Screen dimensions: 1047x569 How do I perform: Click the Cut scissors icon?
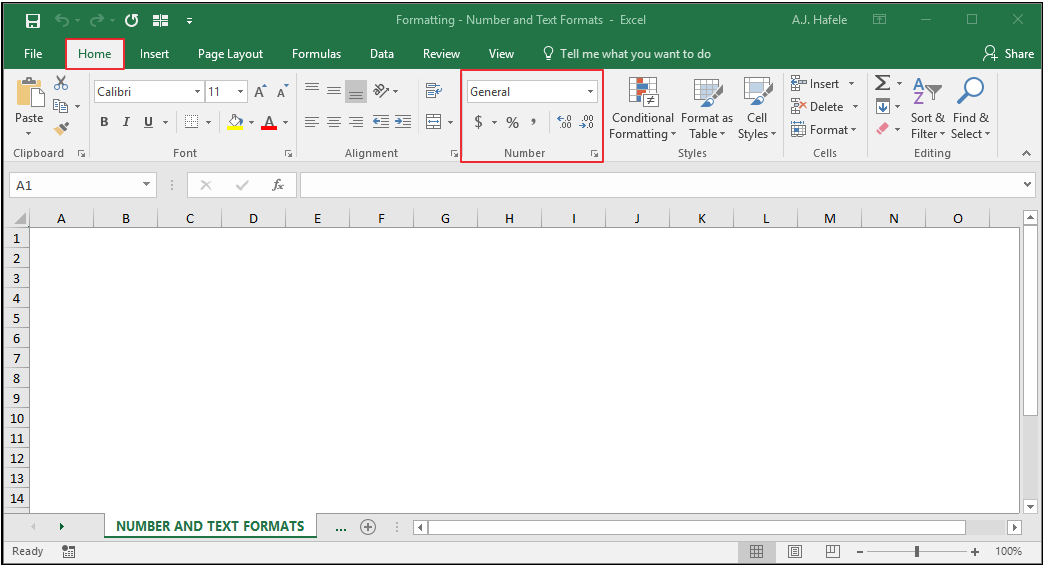tap(61, 83)
